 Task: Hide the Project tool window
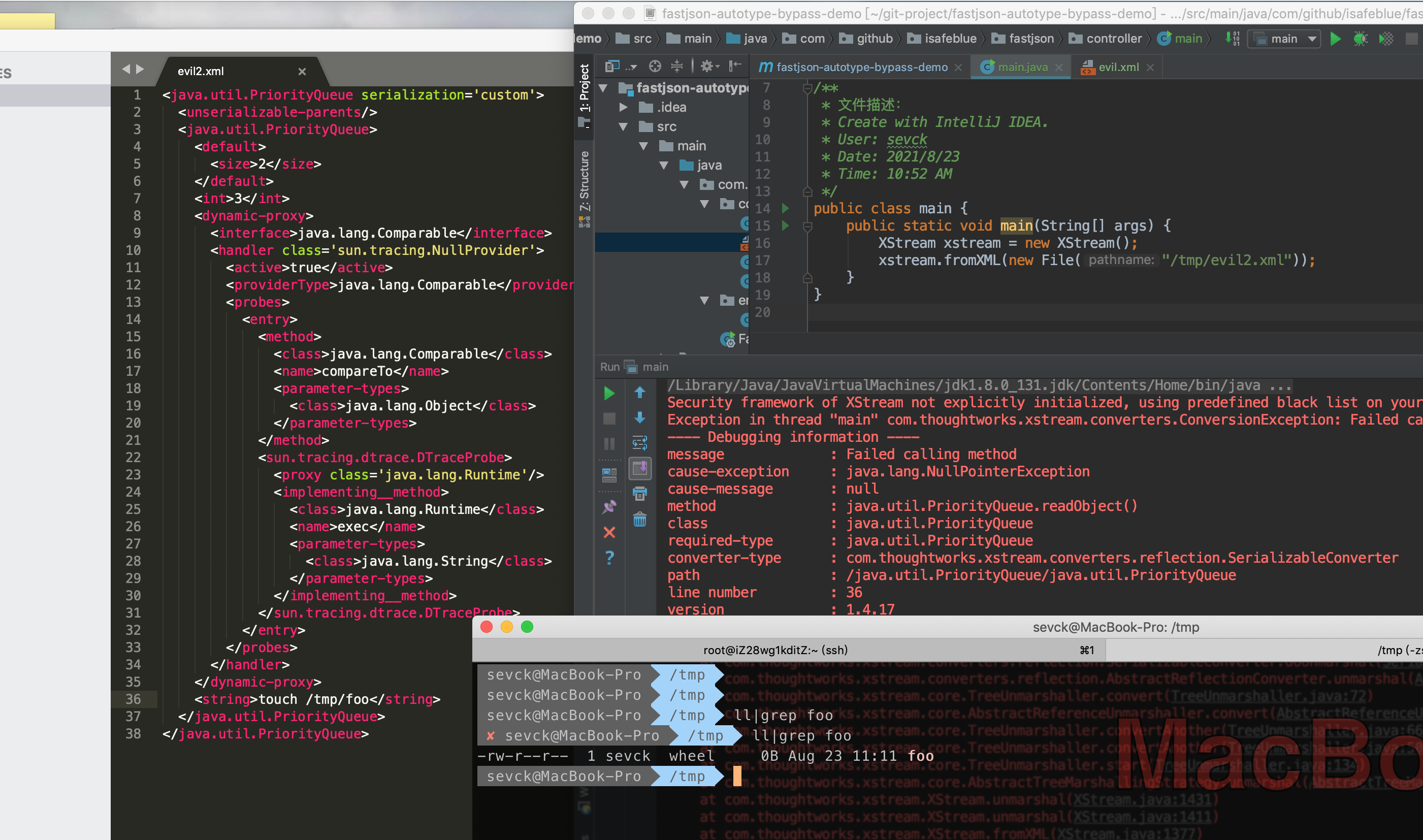tap(735, 66)
